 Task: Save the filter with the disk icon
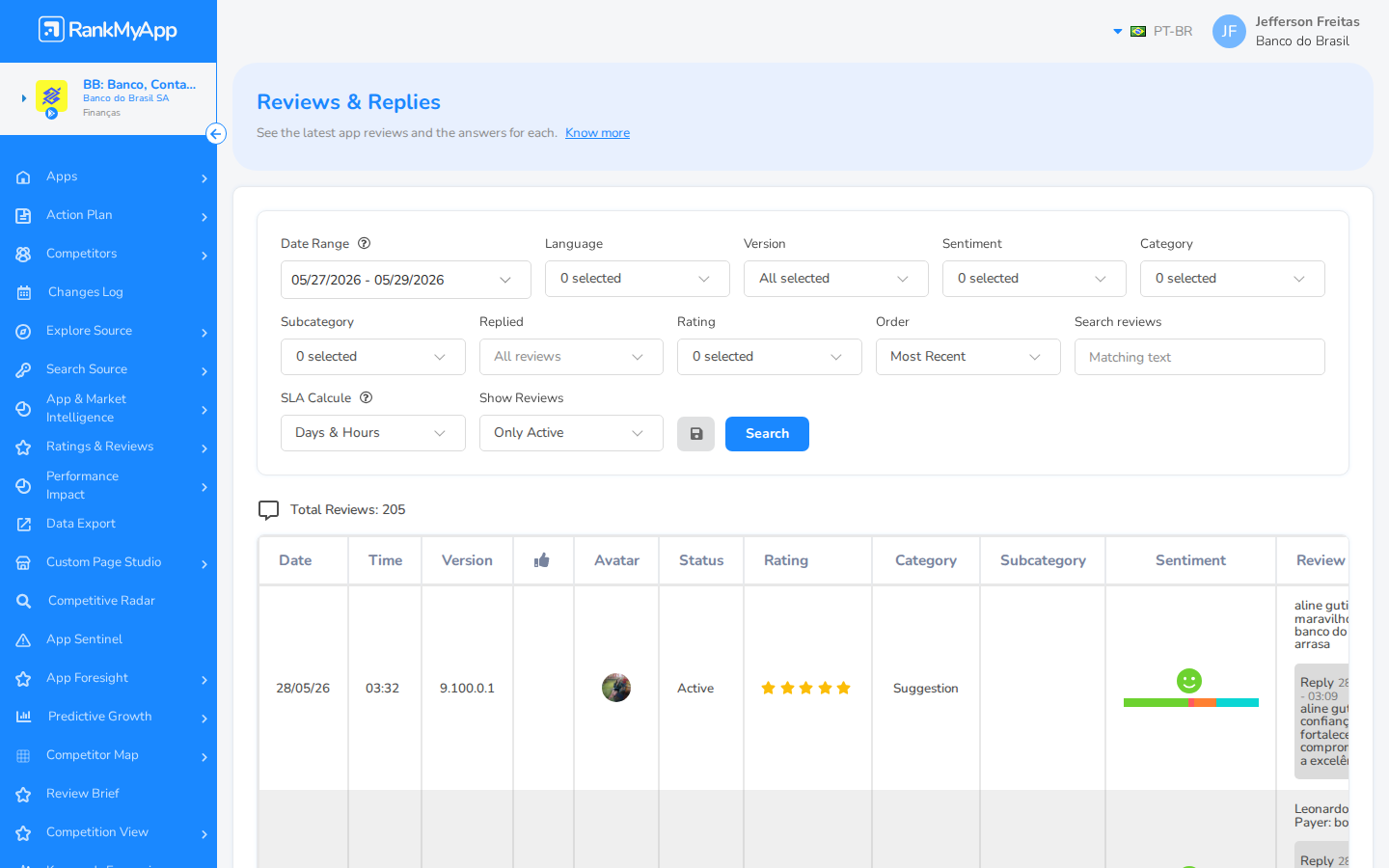(695, 434)
